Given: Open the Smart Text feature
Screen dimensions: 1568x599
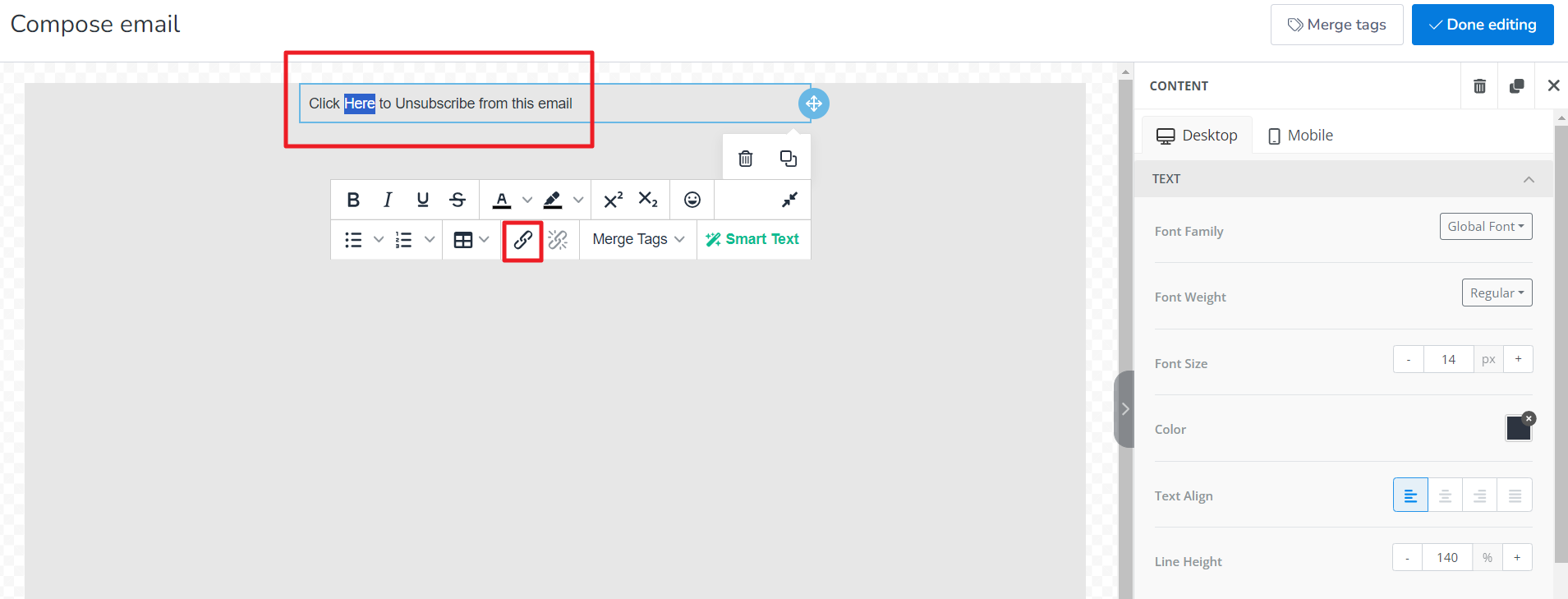Looking at the screenshot, I should click(x=752, y=239).
